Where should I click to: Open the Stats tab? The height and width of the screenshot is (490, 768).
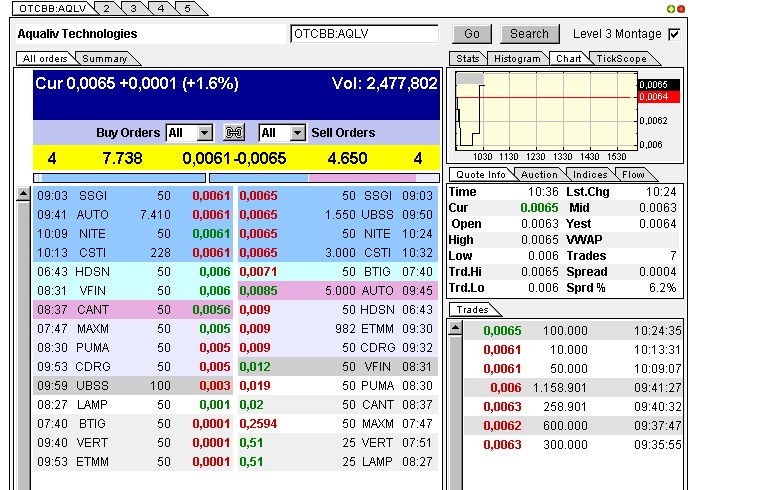click(468, 58)
